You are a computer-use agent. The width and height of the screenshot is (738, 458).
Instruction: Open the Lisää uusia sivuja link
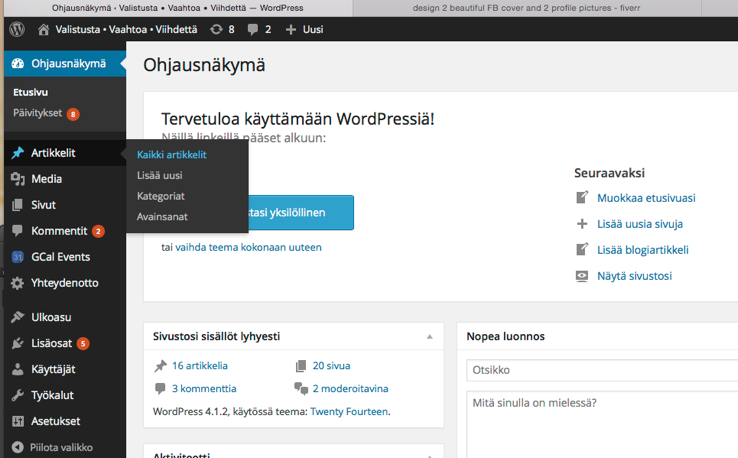pyautogui.click(x=640, y=224)
